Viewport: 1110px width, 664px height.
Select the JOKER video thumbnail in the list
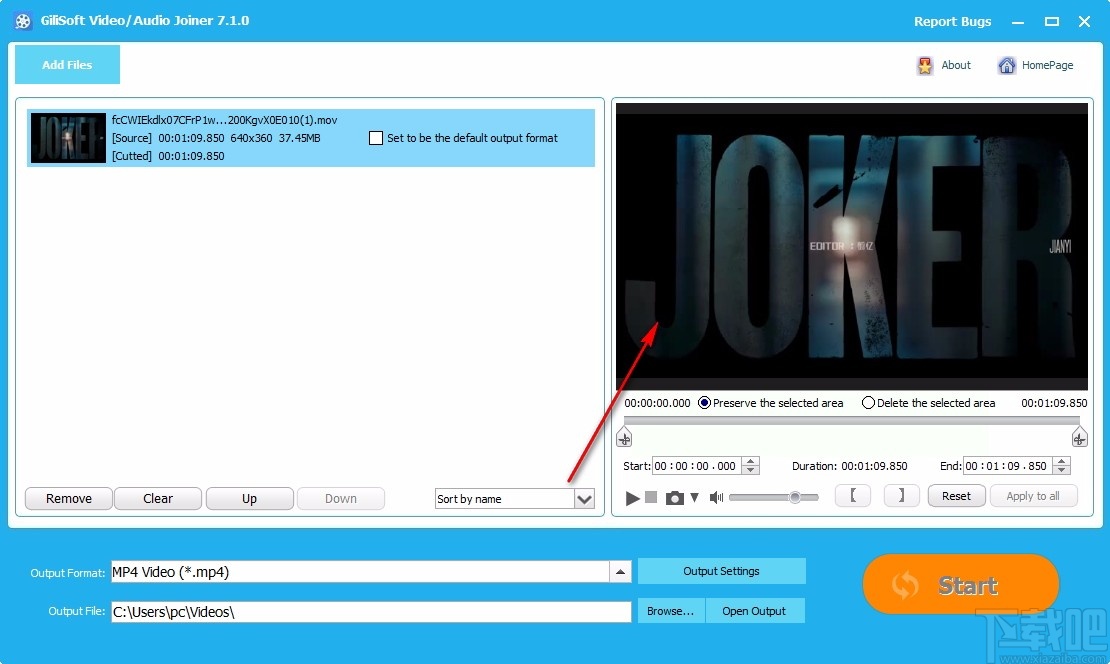click(68, 137)
